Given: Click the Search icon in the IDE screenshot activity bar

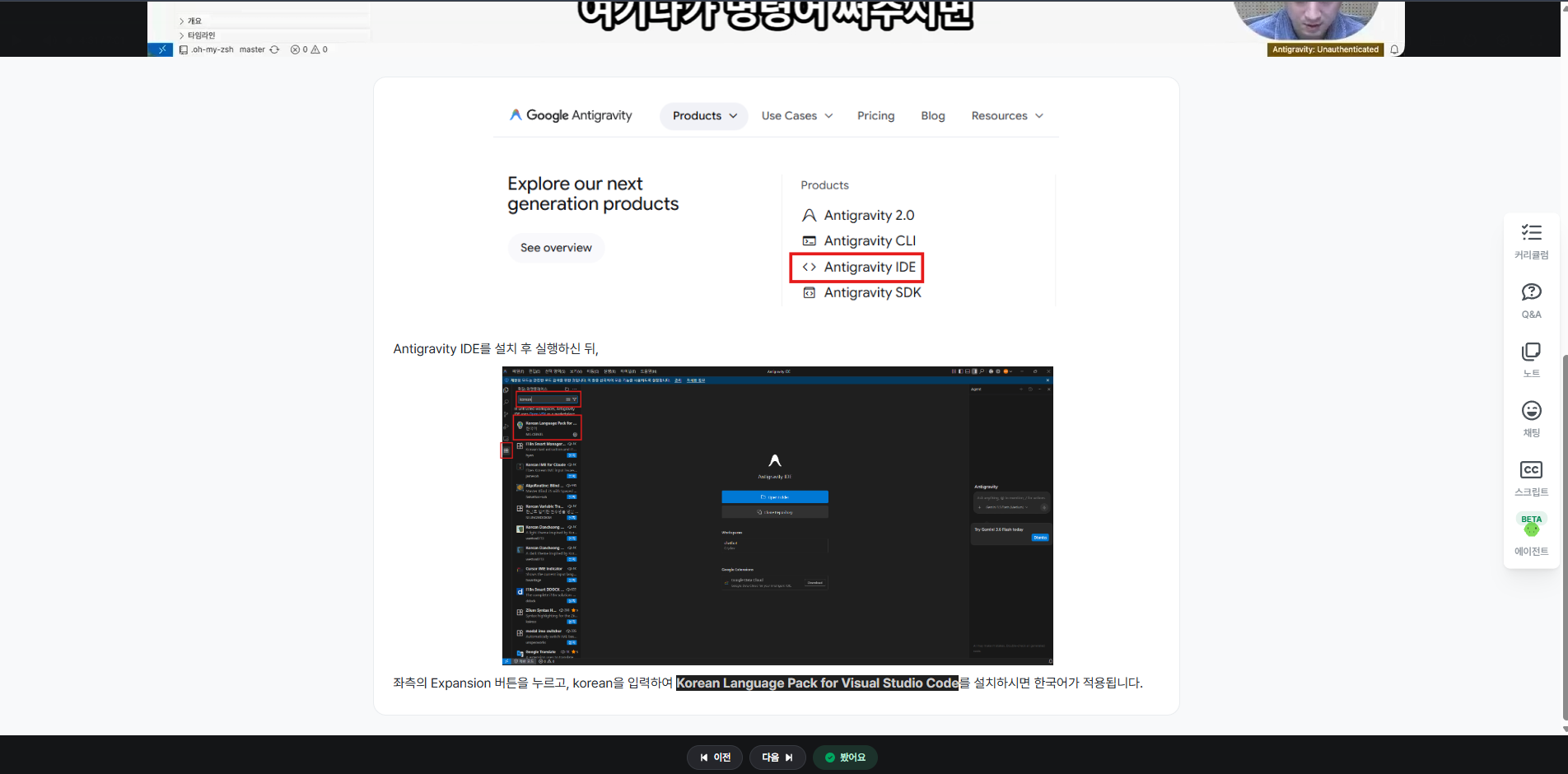Looking at the screenshot, I should pyautogui.click(x=506, y=402).
